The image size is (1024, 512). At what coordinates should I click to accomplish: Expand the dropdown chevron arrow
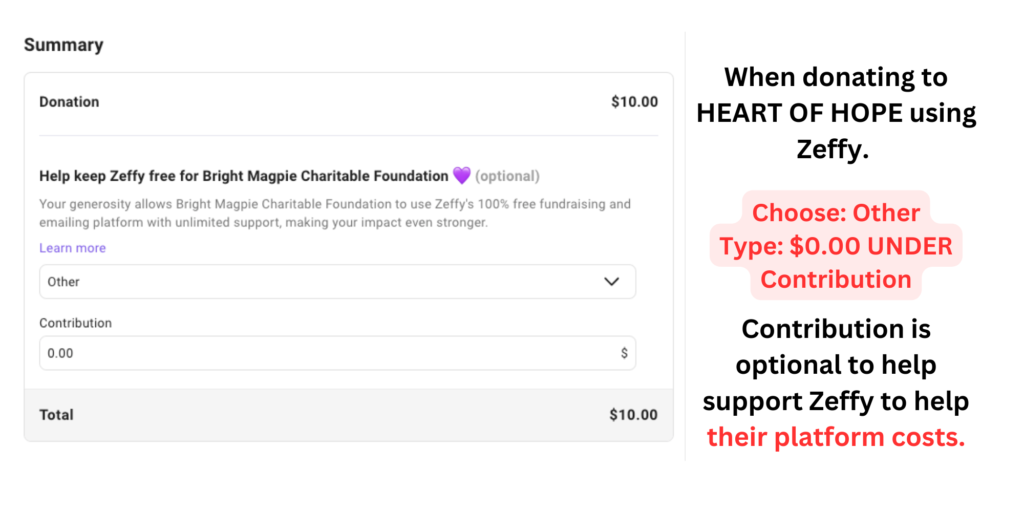click(612, 282)
